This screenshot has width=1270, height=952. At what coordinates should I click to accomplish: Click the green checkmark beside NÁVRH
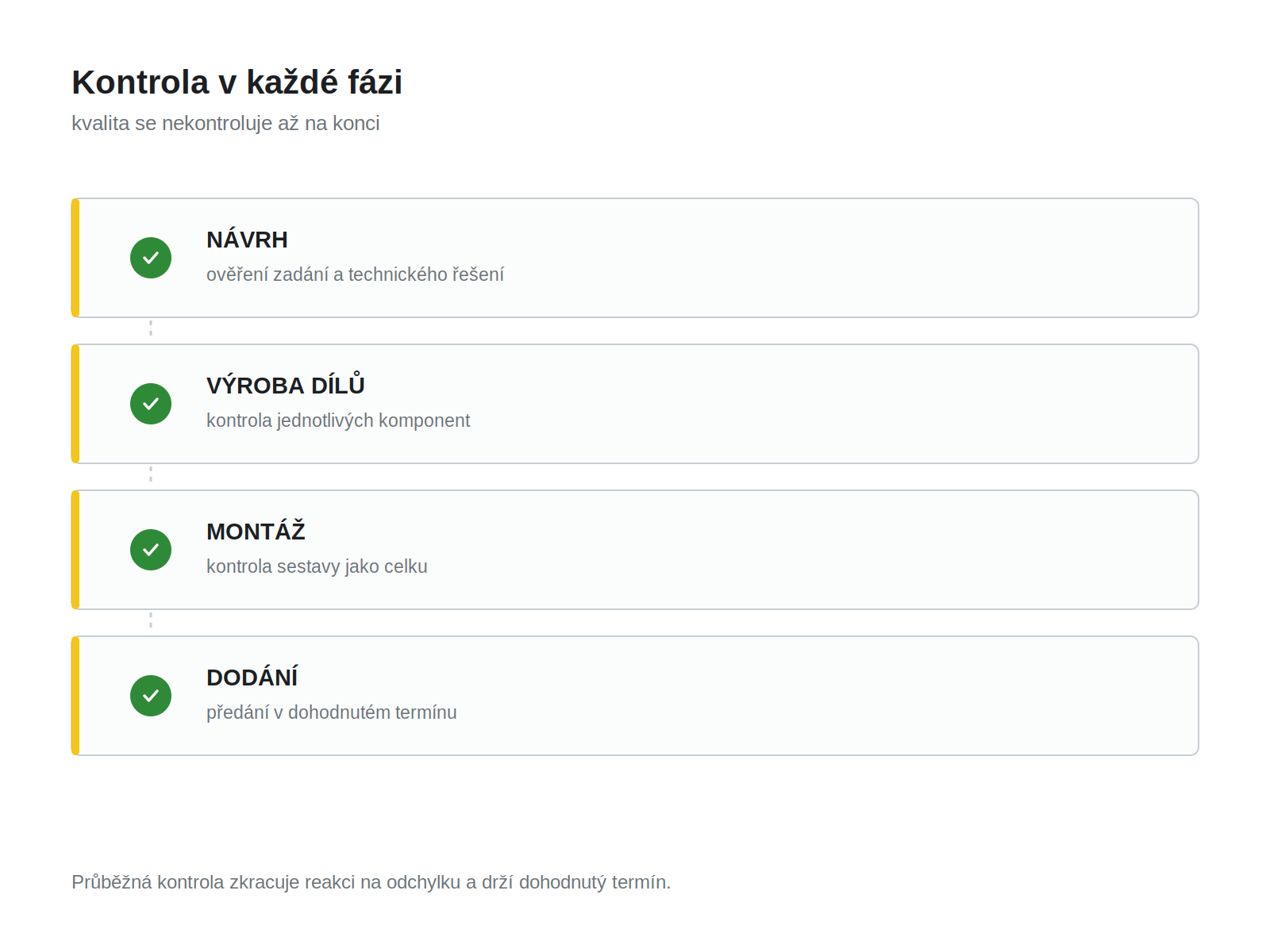151,258
